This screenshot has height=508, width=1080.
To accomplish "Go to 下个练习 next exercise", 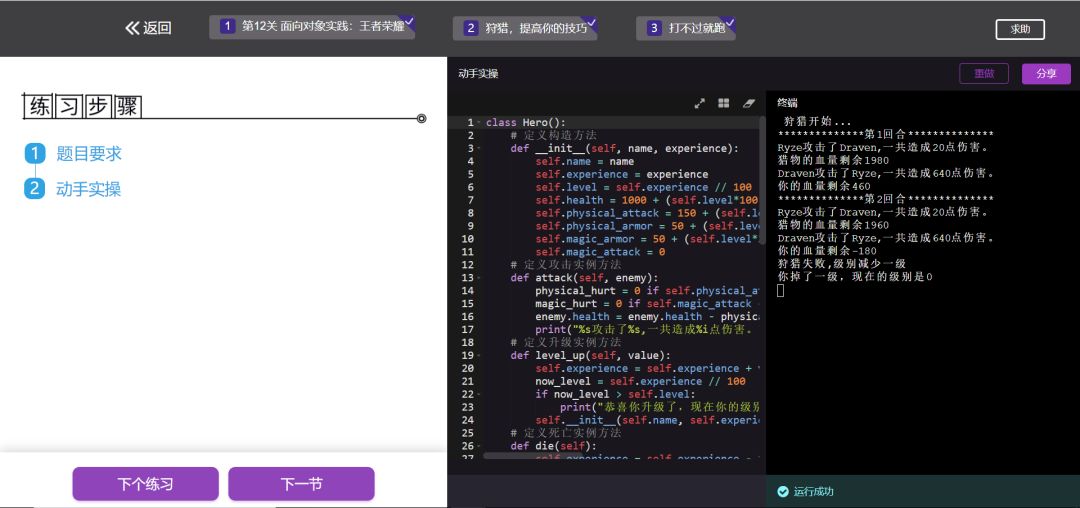I will coord(145,484).
